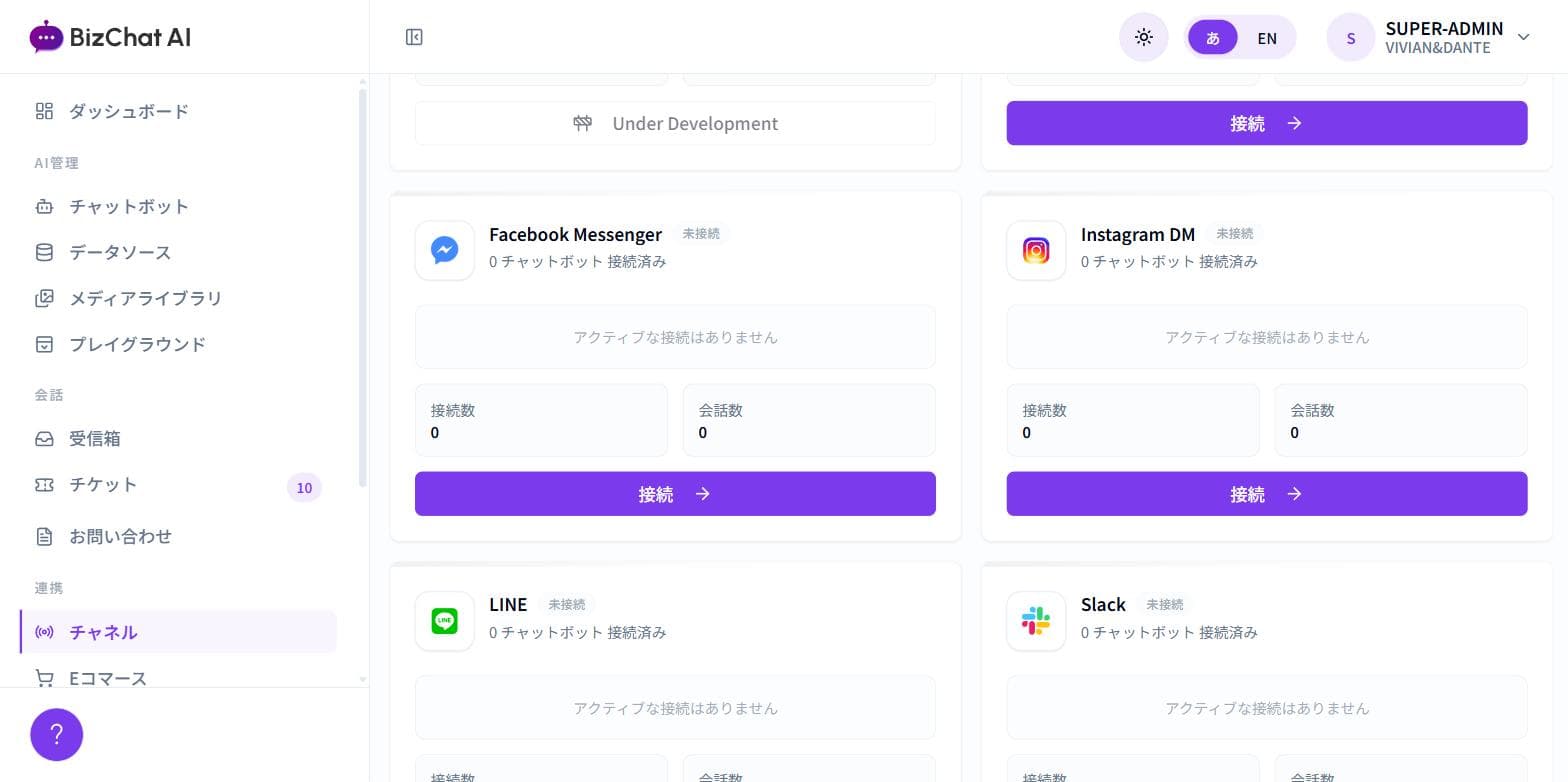This screenshot has height=782, width=1568.
Task: Click Slack アクティブな接続はありません box
Action: (1267, 708)
